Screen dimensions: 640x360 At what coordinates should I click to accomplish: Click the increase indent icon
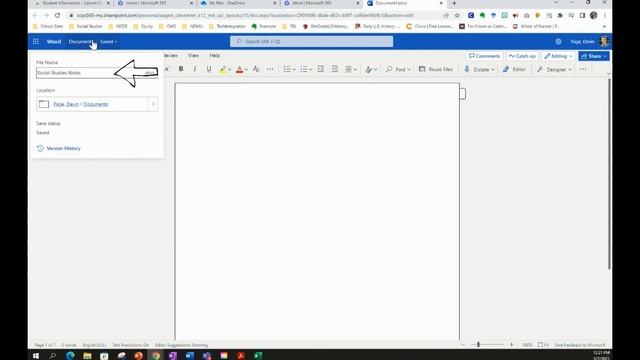click(334, 69)
